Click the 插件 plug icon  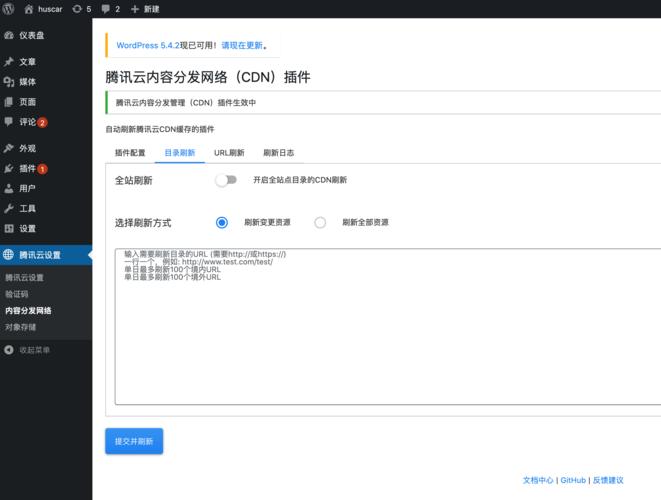[x=9, y=169]
